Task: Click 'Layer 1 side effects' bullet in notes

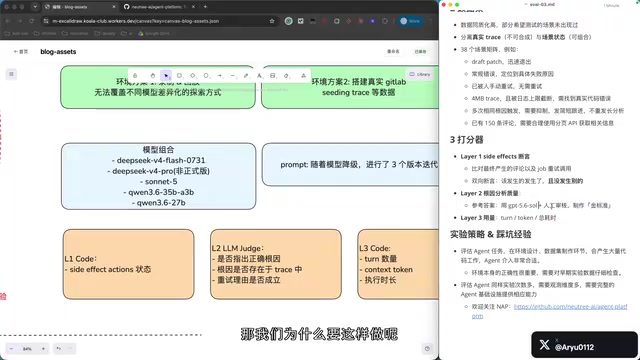Action: click(x=495, y=156)
